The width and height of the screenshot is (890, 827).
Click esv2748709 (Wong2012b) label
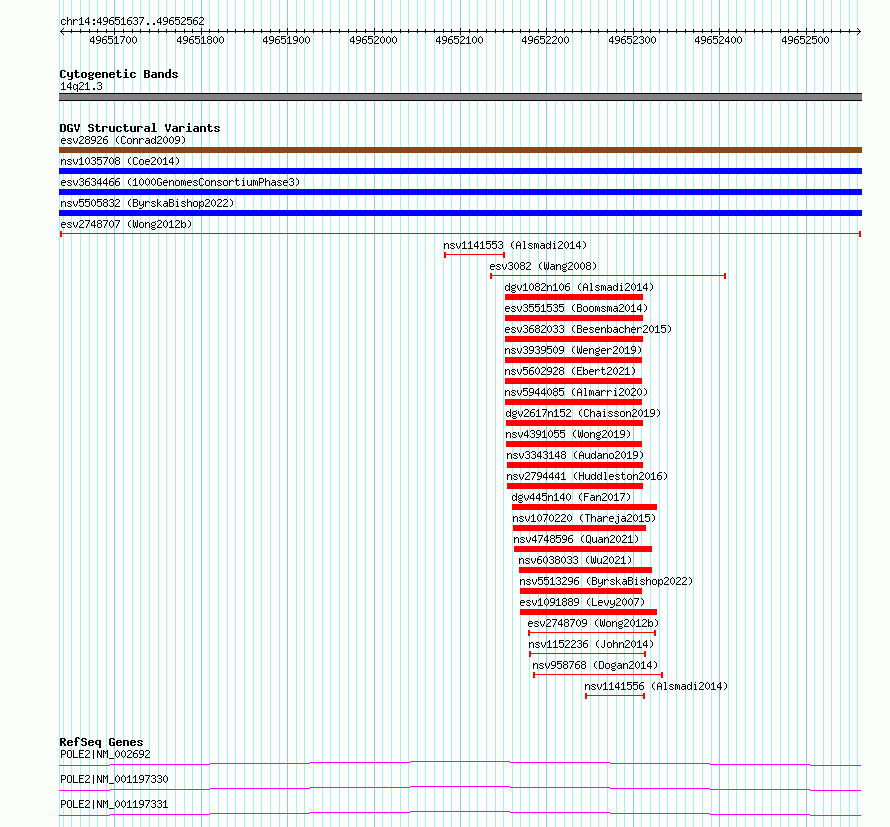pyautogui.click(x=593, y=623)
